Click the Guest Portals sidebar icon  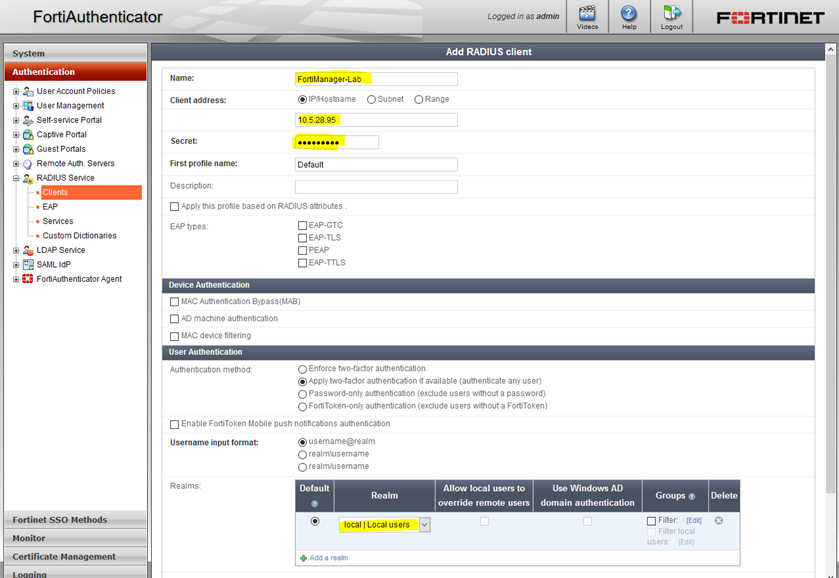pyautogui.click(x=28, y=149)
